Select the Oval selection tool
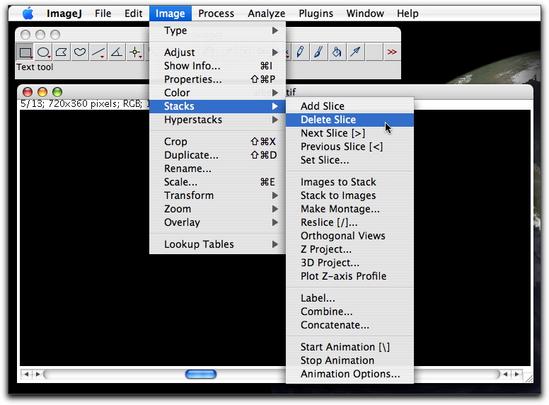The width and height of the screenshot is (549, 405). point(43,52)
